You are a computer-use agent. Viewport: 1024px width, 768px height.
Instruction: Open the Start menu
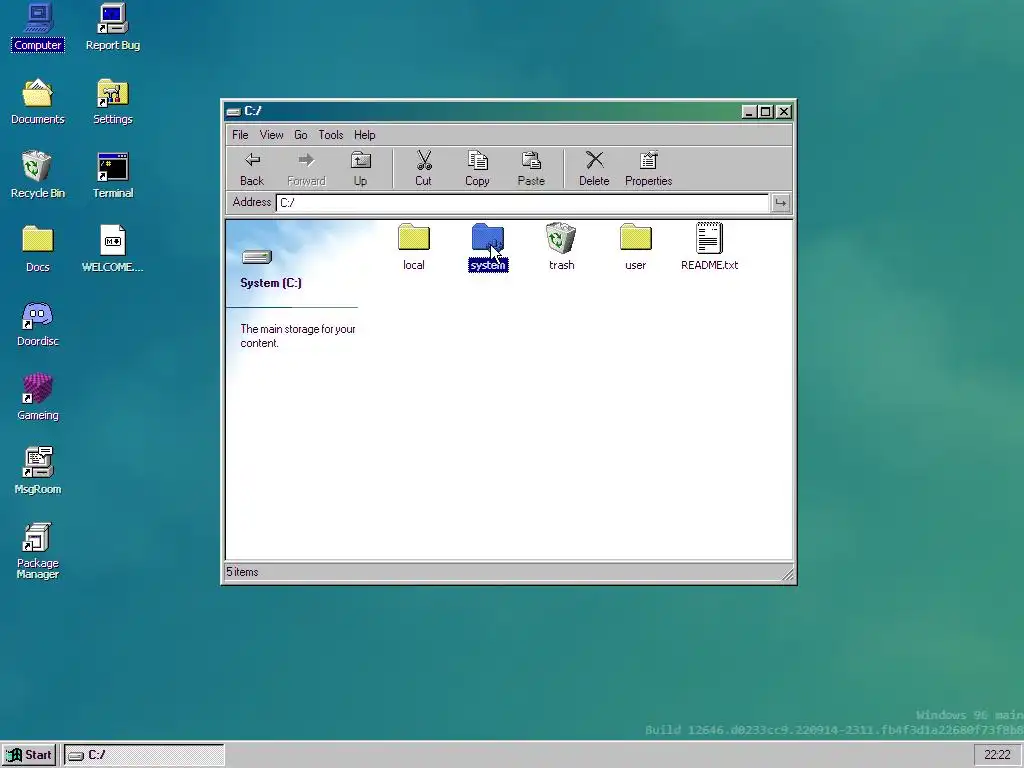[29, 755]
